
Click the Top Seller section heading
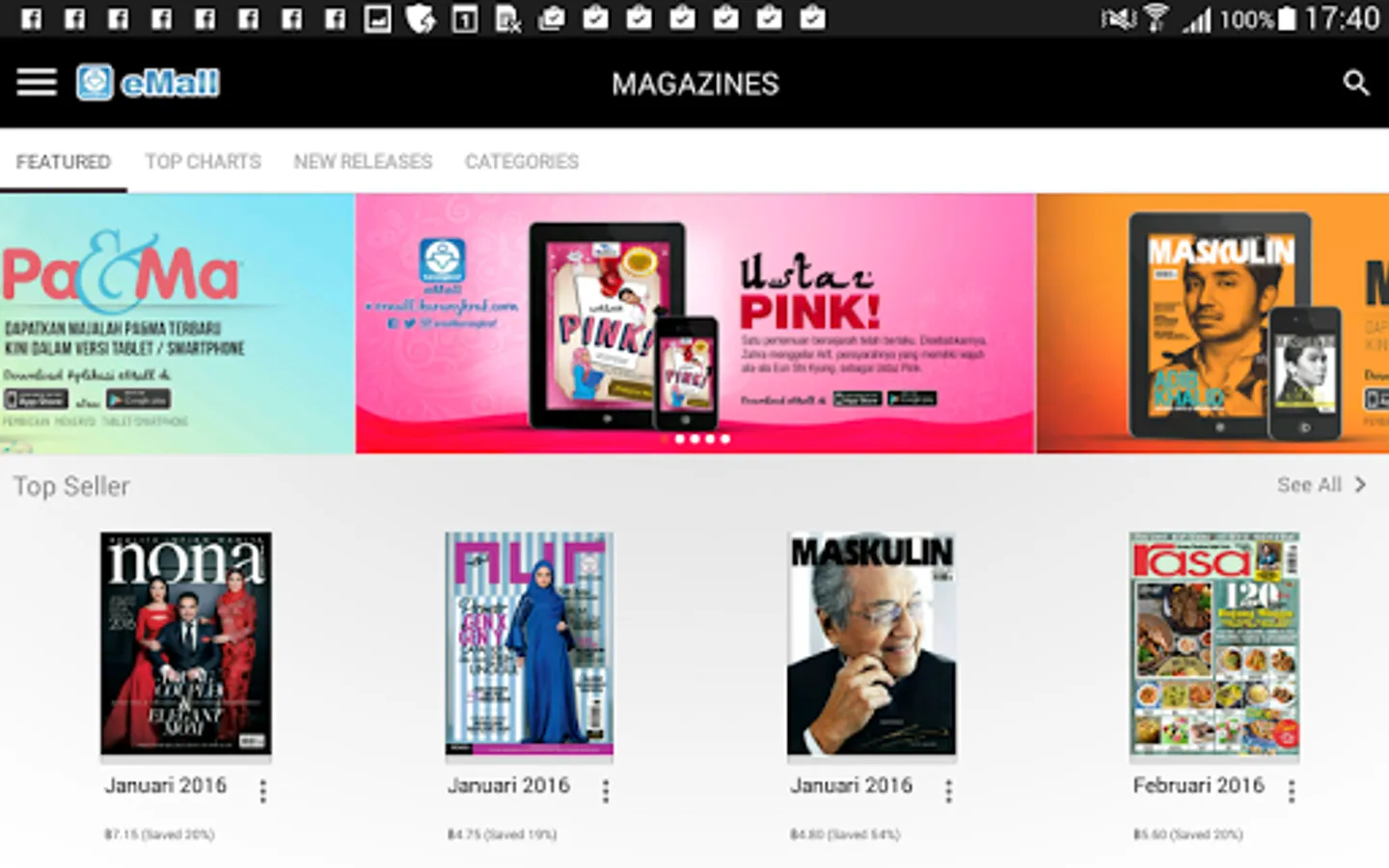(x=71, y=486)
